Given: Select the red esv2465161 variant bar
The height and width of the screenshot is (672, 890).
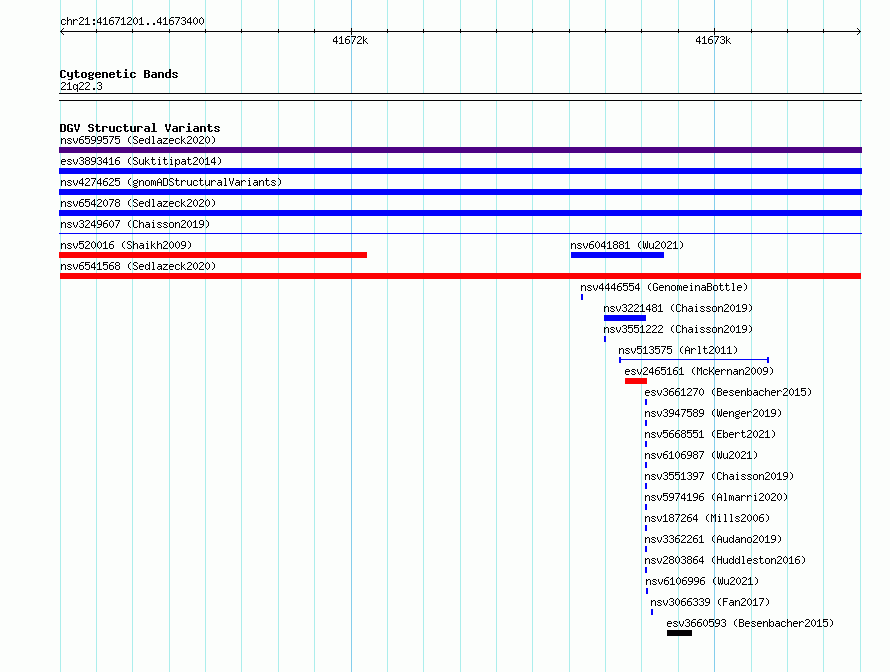Looking at the screenshot, I should (x=636, y=381).
